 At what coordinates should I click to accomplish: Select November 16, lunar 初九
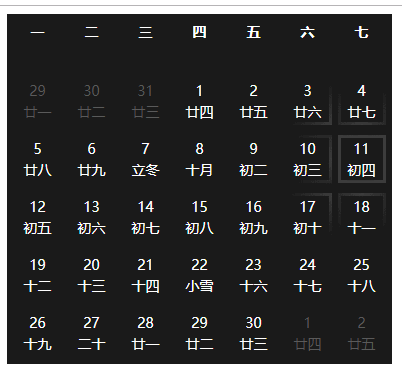point(253,217)
